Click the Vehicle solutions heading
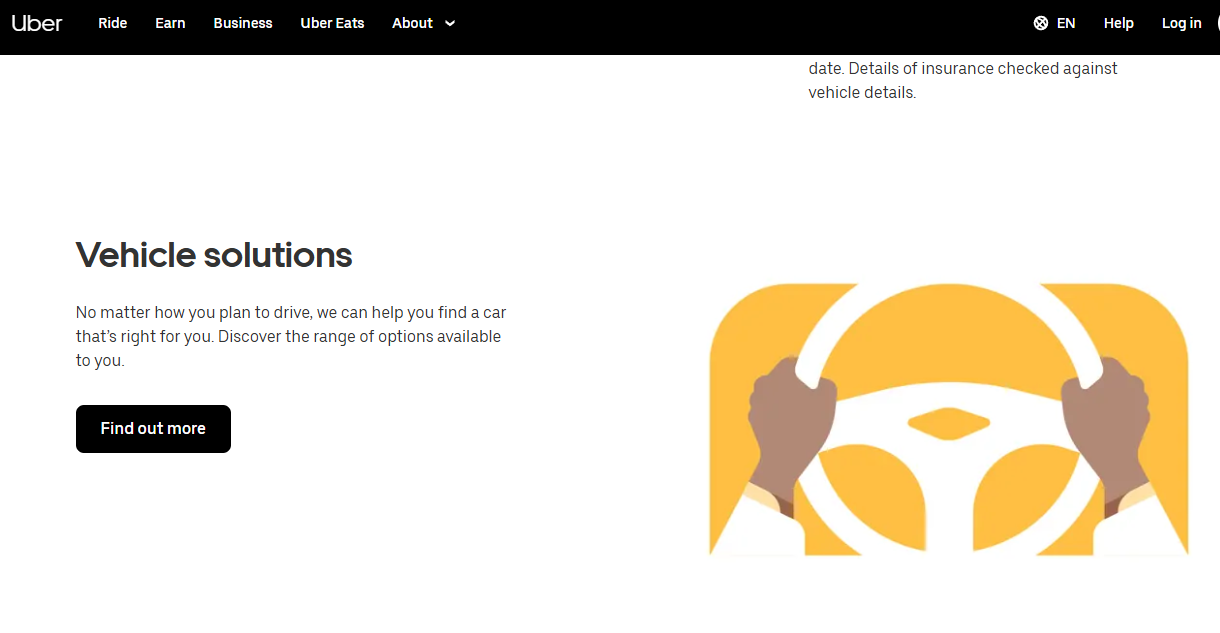The image size is (1220, 633). (214, 255)
